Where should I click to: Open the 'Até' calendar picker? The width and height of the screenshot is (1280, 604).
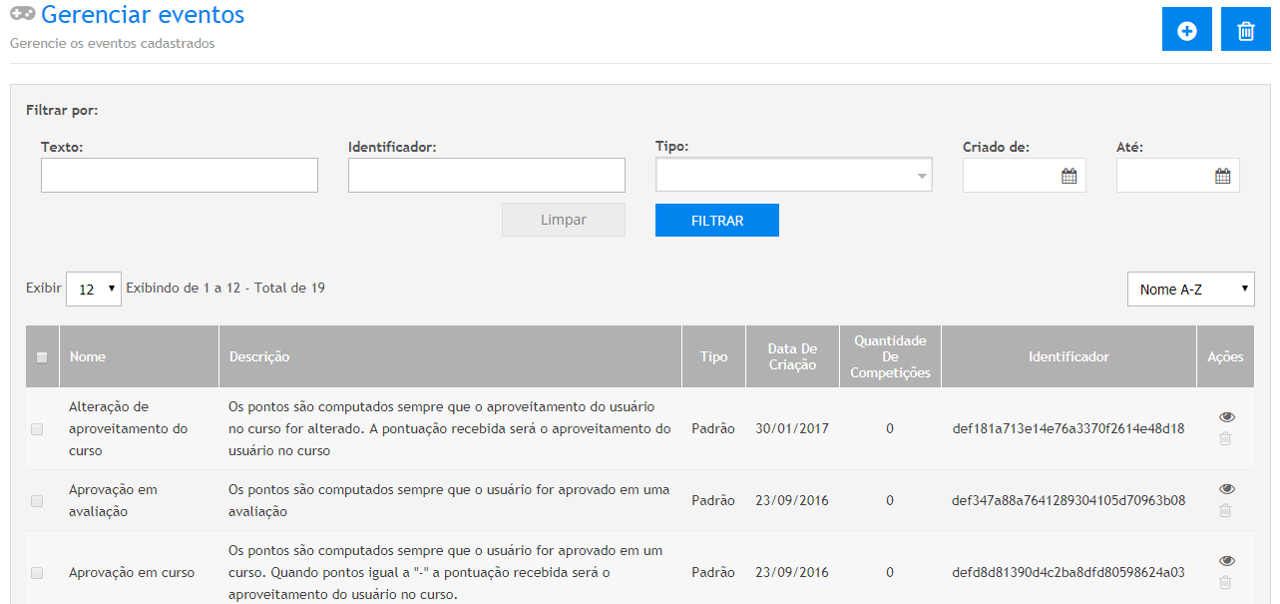point(1222,176)
